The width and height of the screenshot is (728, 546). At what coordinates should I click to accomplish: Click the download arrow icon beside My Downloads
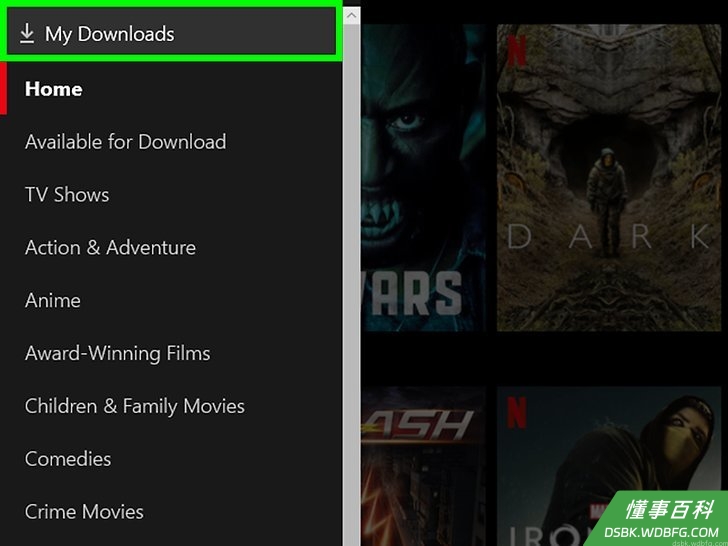(x=27, y=34)
